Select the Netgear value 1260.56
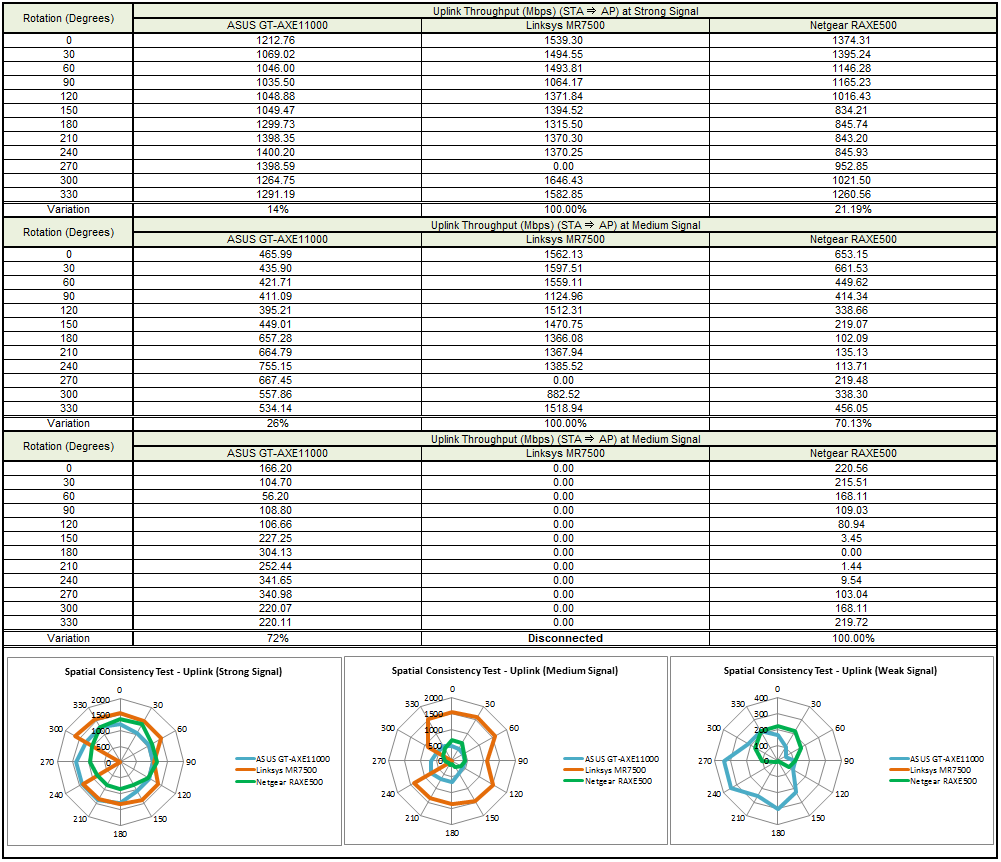The height and width of the screenshot is (862, 1001). coord(852,195)
